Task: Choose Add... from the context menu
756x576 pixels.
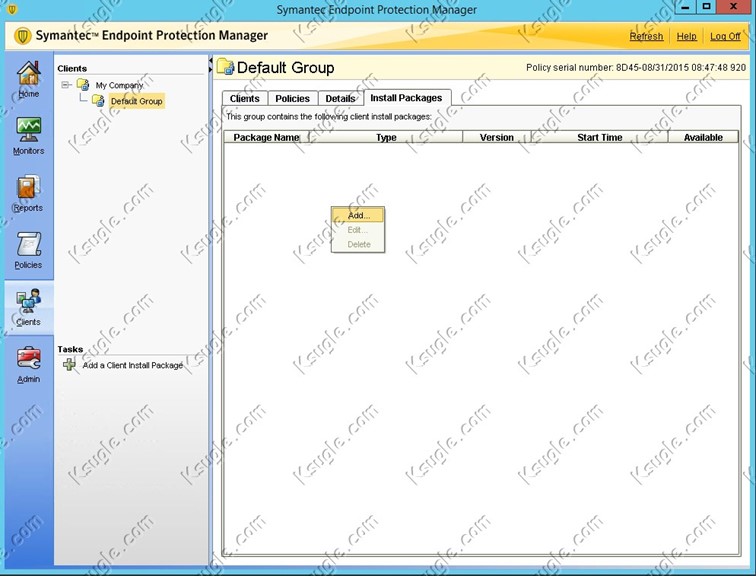Action: coord(358,215)
